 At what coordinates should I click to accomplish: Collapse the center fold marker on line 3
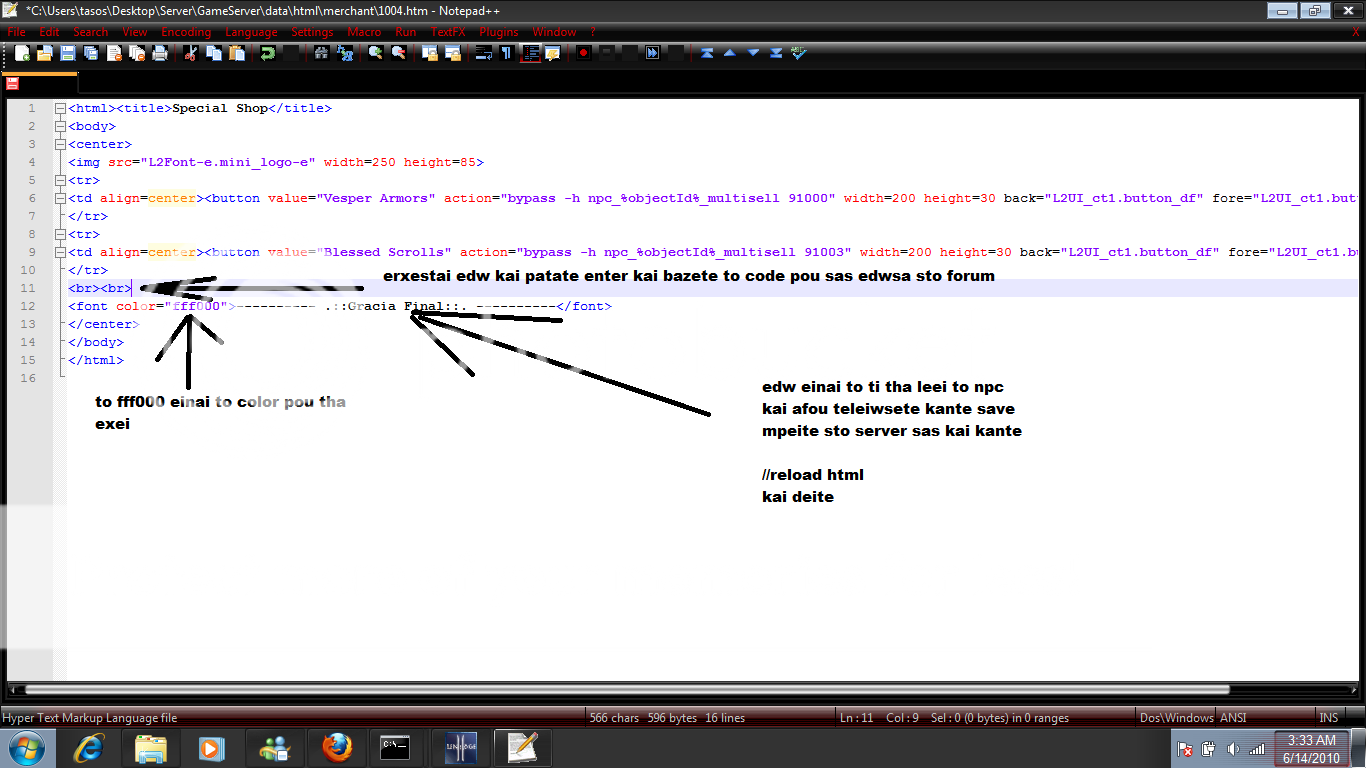(61, 144)
